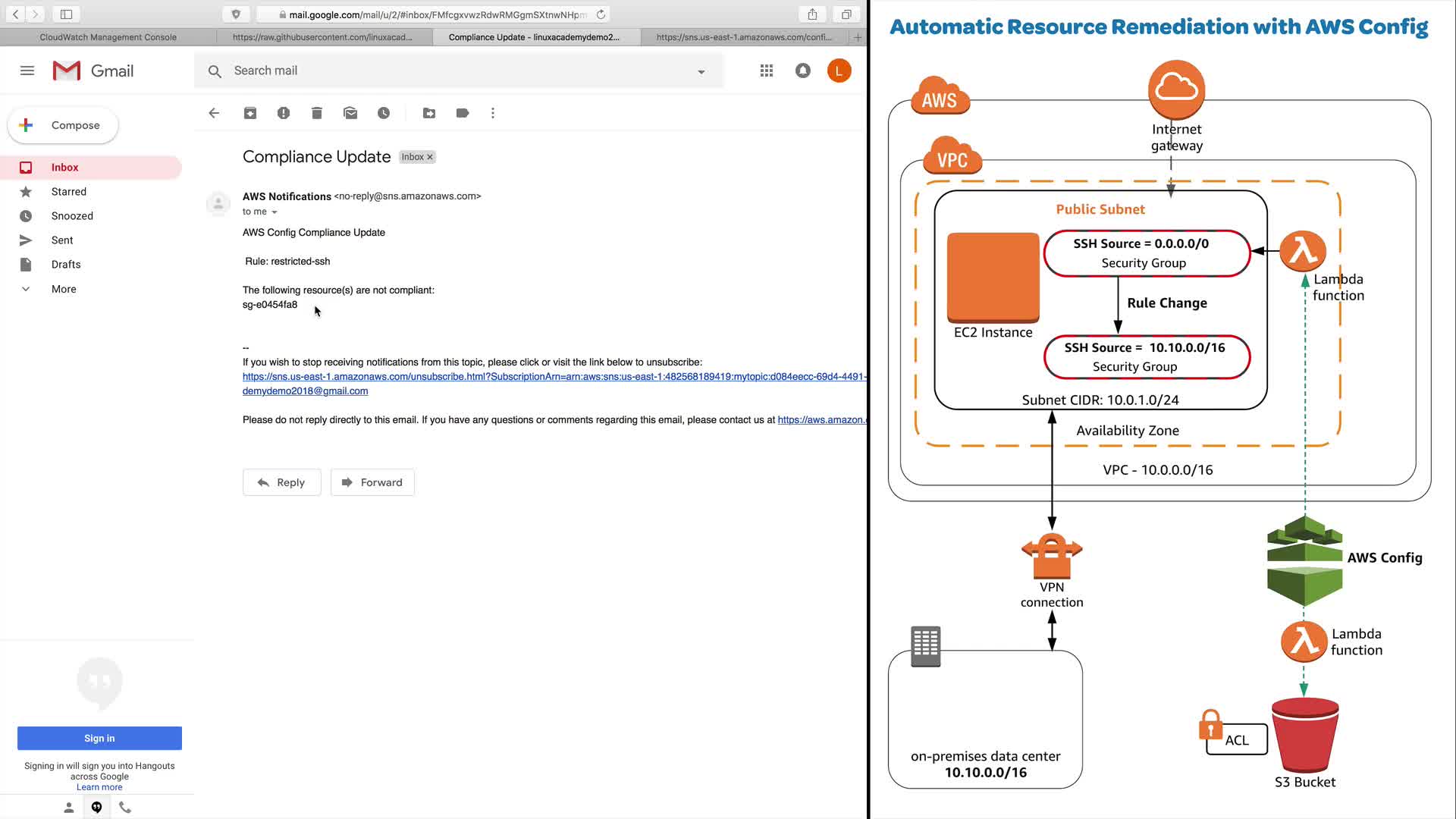This screenshot has height=819, width=1456.
Task: Go back to inbox list arrow
Action: click(214, 113)
